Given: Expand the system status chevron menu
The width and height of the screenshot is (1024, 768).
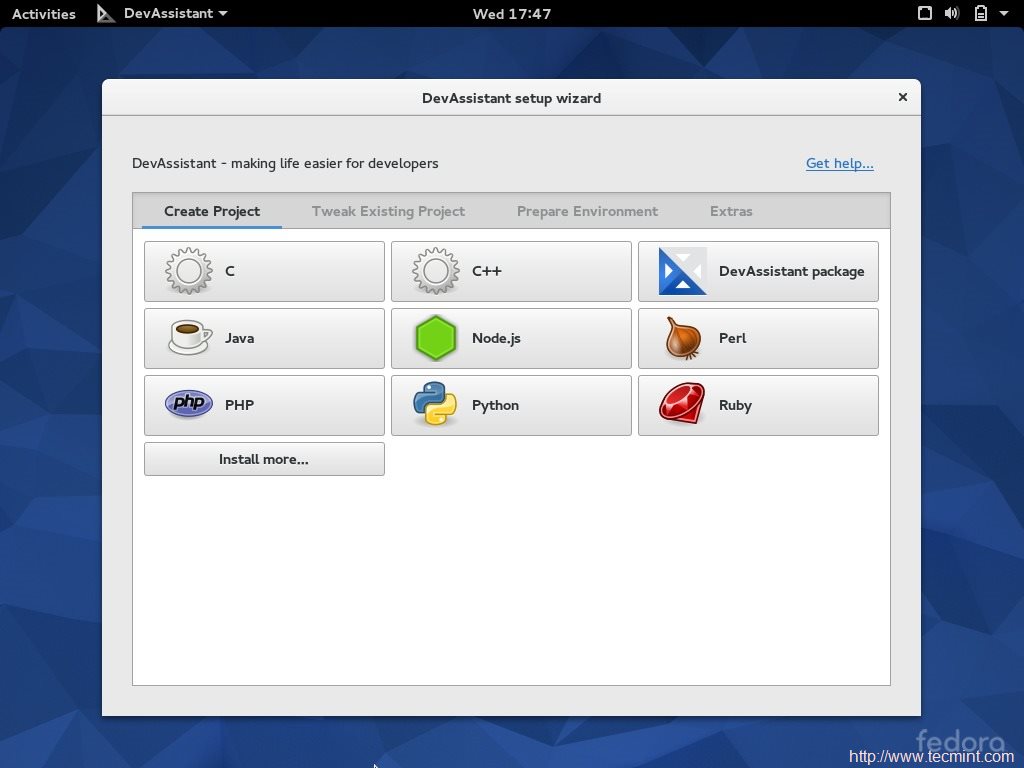Looking at the screenshot, I should point(1005,13).
